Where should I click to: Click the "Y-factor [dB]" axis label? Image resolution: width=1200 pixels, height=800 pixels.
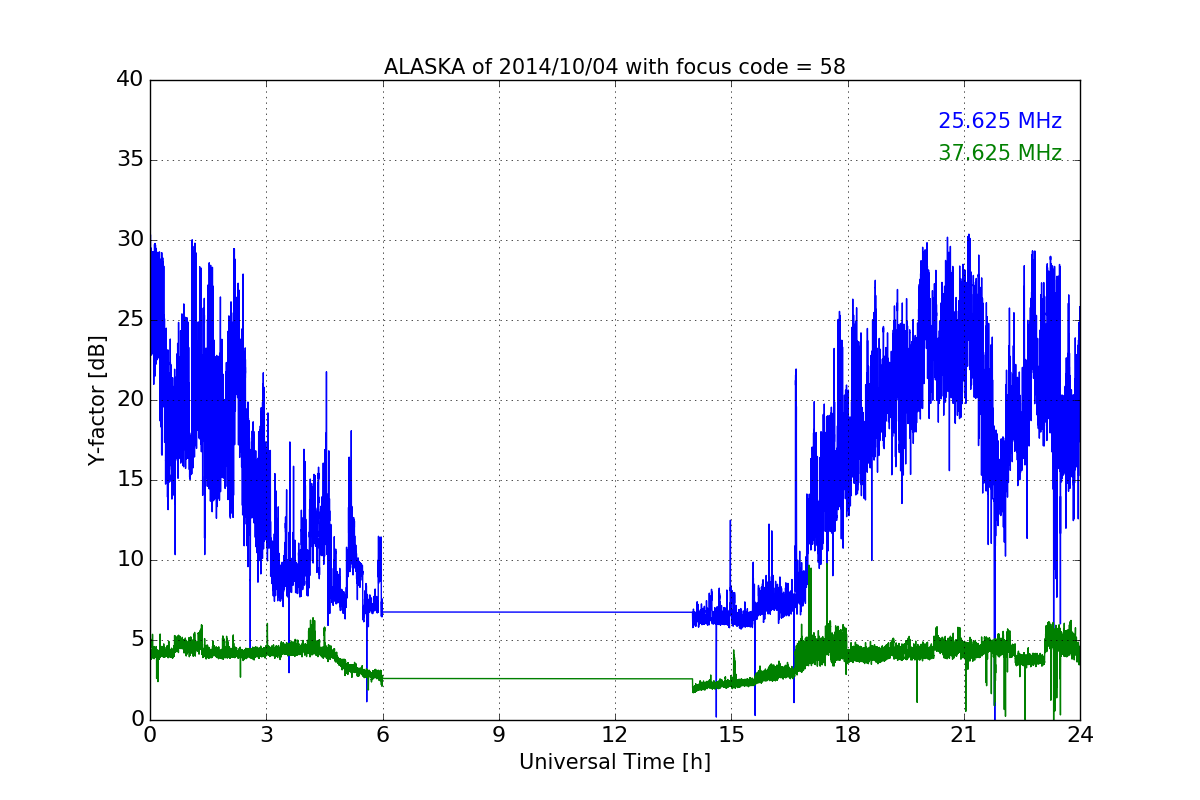click(97, 400)
